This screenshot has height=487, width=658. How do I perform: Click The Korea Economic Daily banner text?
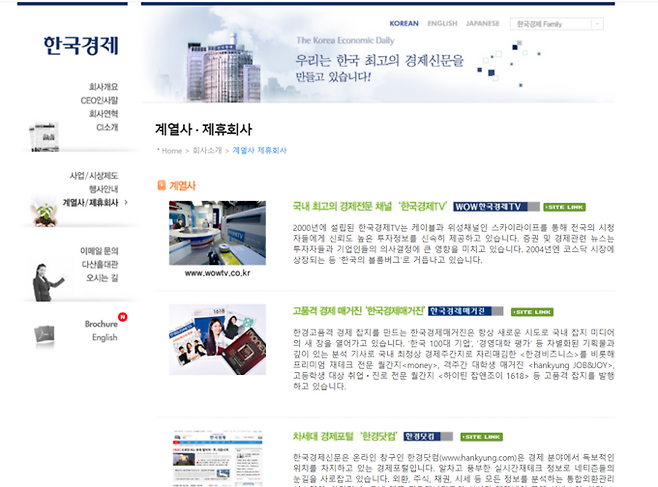tap(345, 40)
